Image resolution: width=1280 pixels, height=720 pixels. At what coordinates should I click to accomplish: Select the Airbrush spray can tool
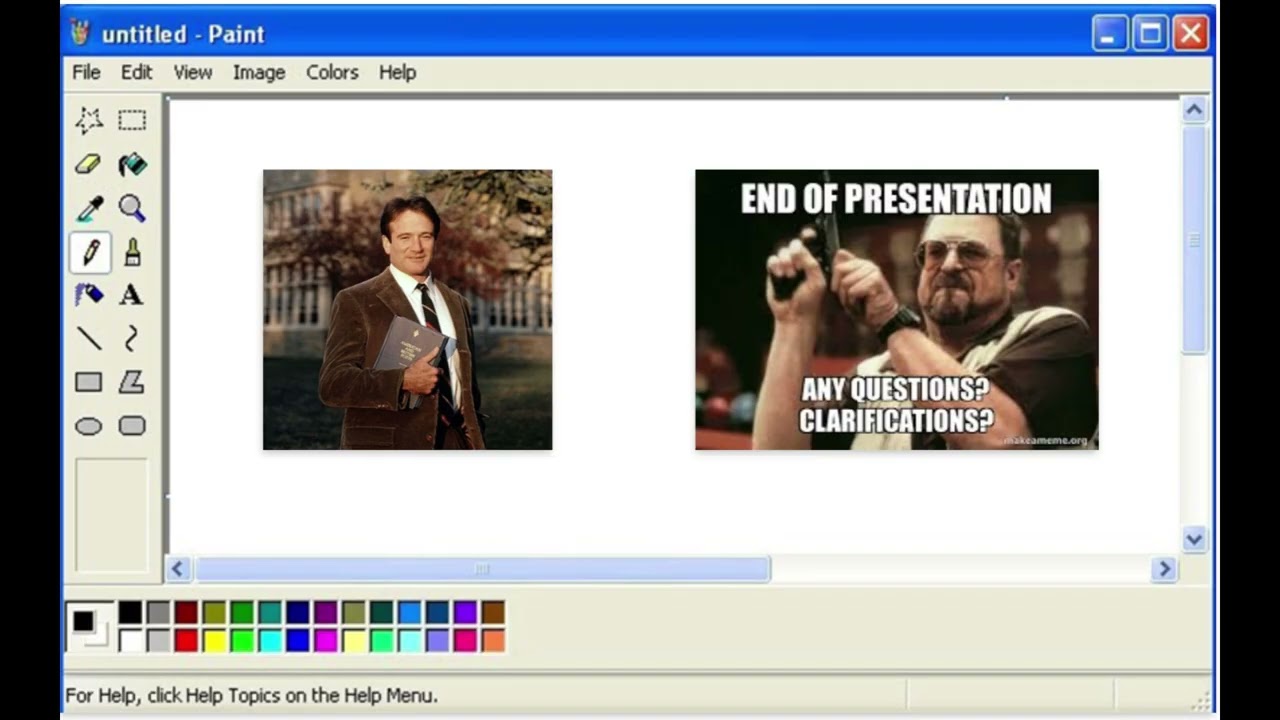(89, 295)
